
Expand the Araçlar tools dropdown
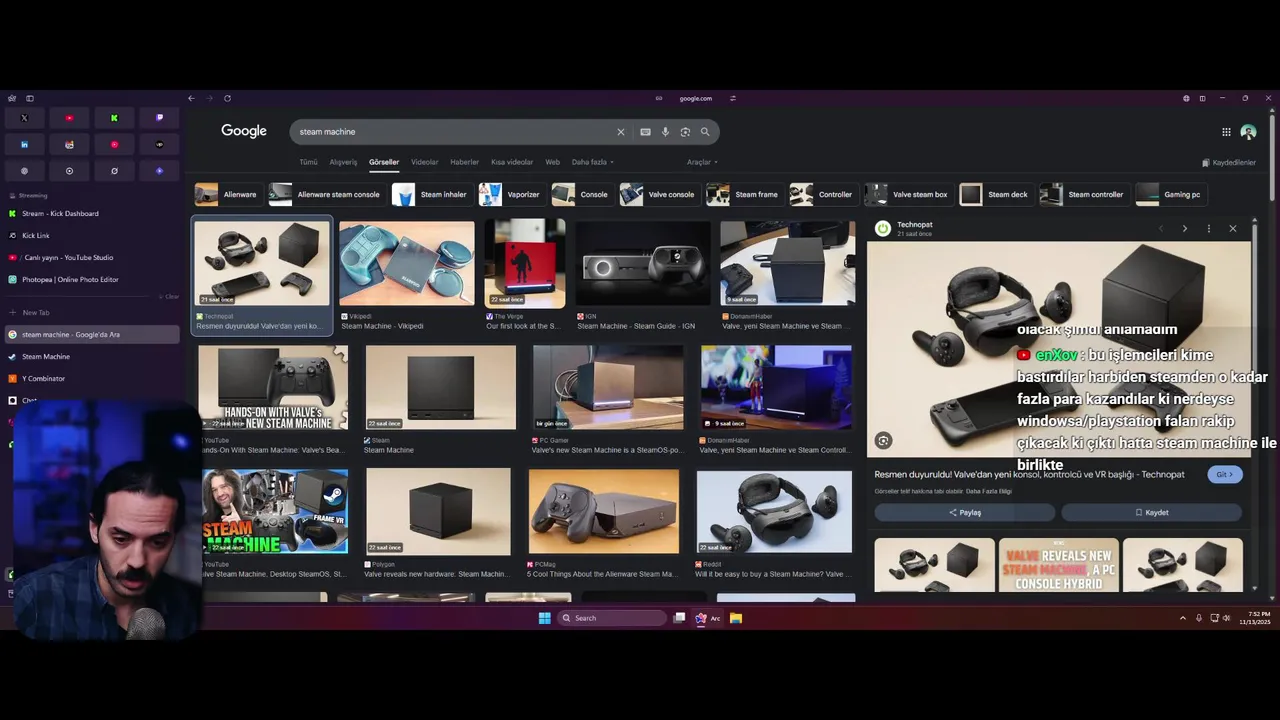click(x=702, y=162)
